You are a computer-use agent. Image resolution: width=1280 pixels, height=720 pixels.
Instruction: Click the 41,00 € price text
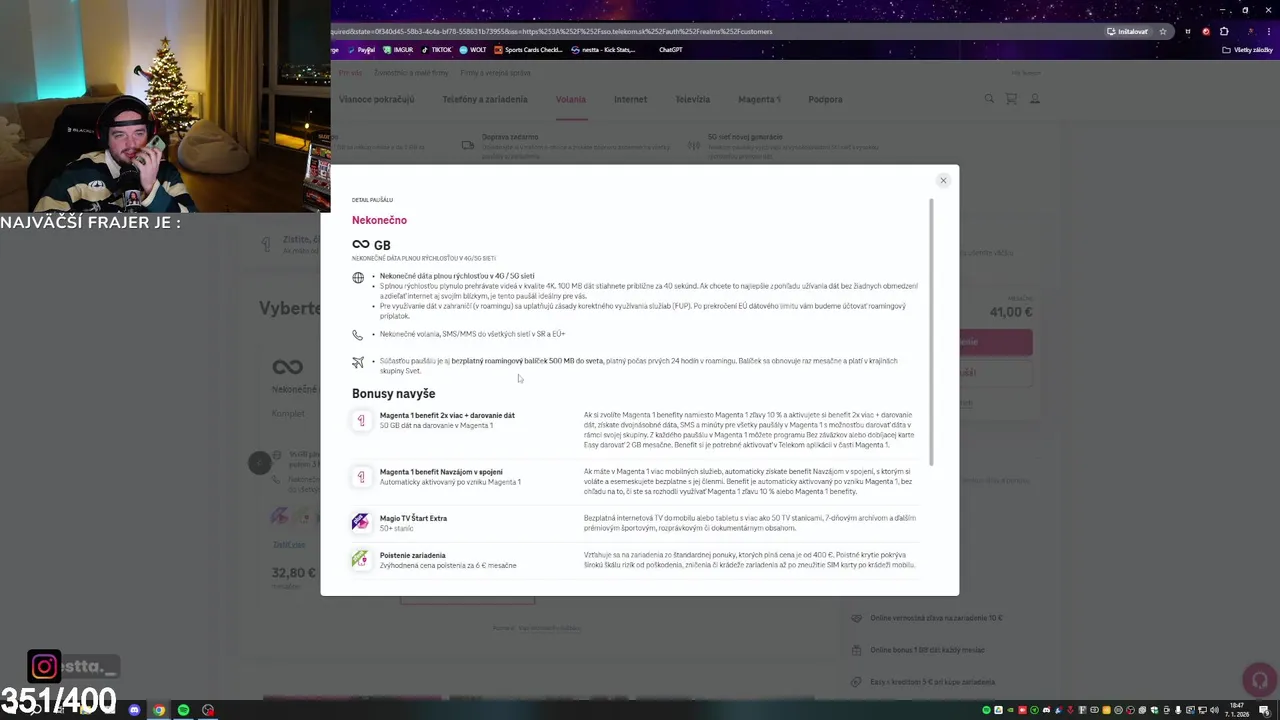click(x=1011, y=312)
